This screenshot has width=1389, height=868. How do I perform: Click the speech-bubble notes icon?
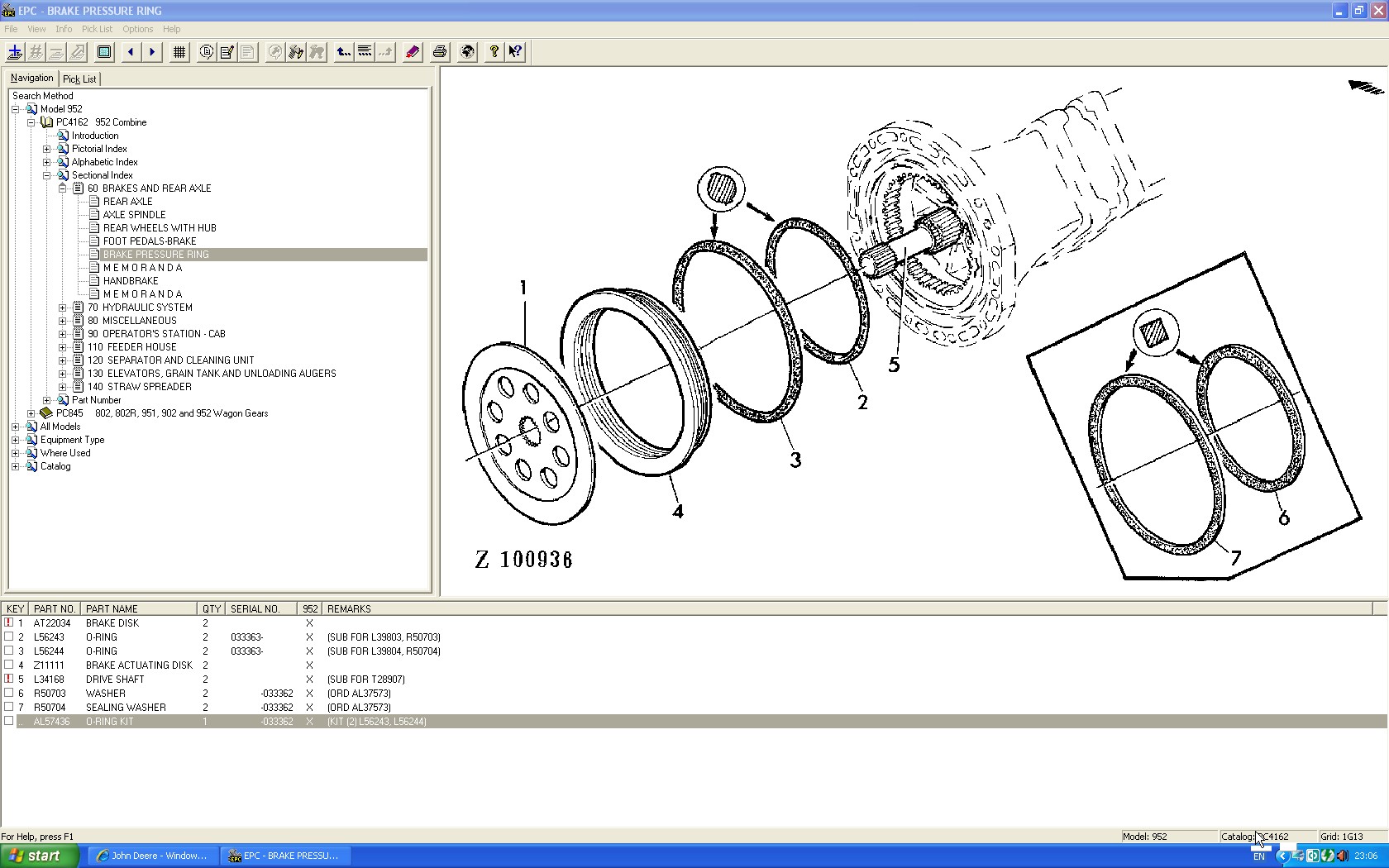click(x=207, y=52)
